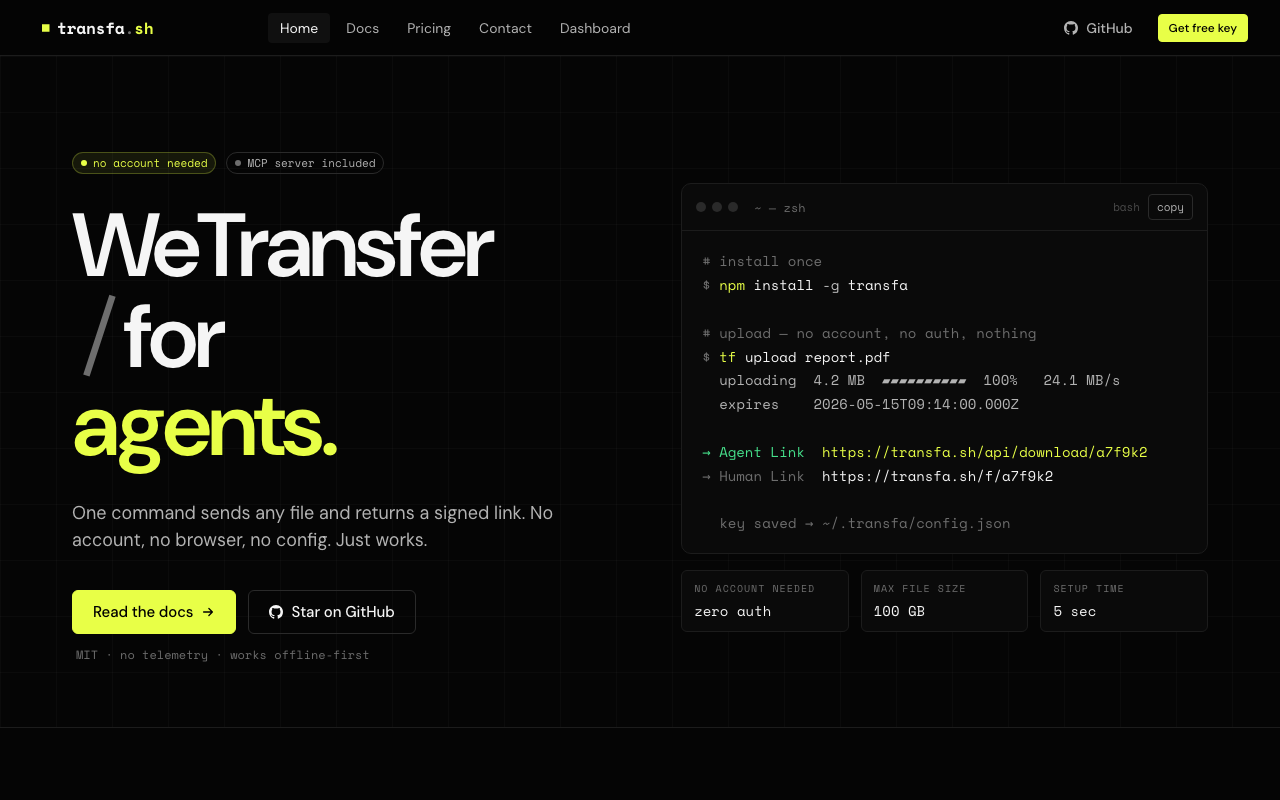Click the GitHub octocat icon in header
Image resolution: width=1280 pixels, height=800 pixels.
coord(1071,28)
